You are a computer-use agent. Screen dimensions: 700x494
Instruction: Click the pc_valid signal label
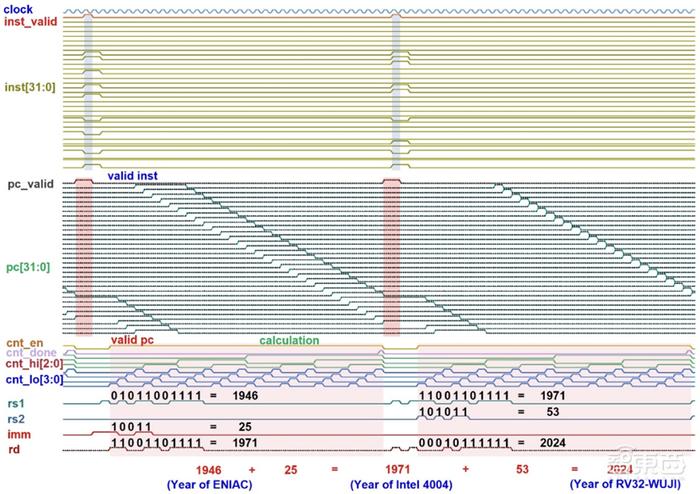31,184
